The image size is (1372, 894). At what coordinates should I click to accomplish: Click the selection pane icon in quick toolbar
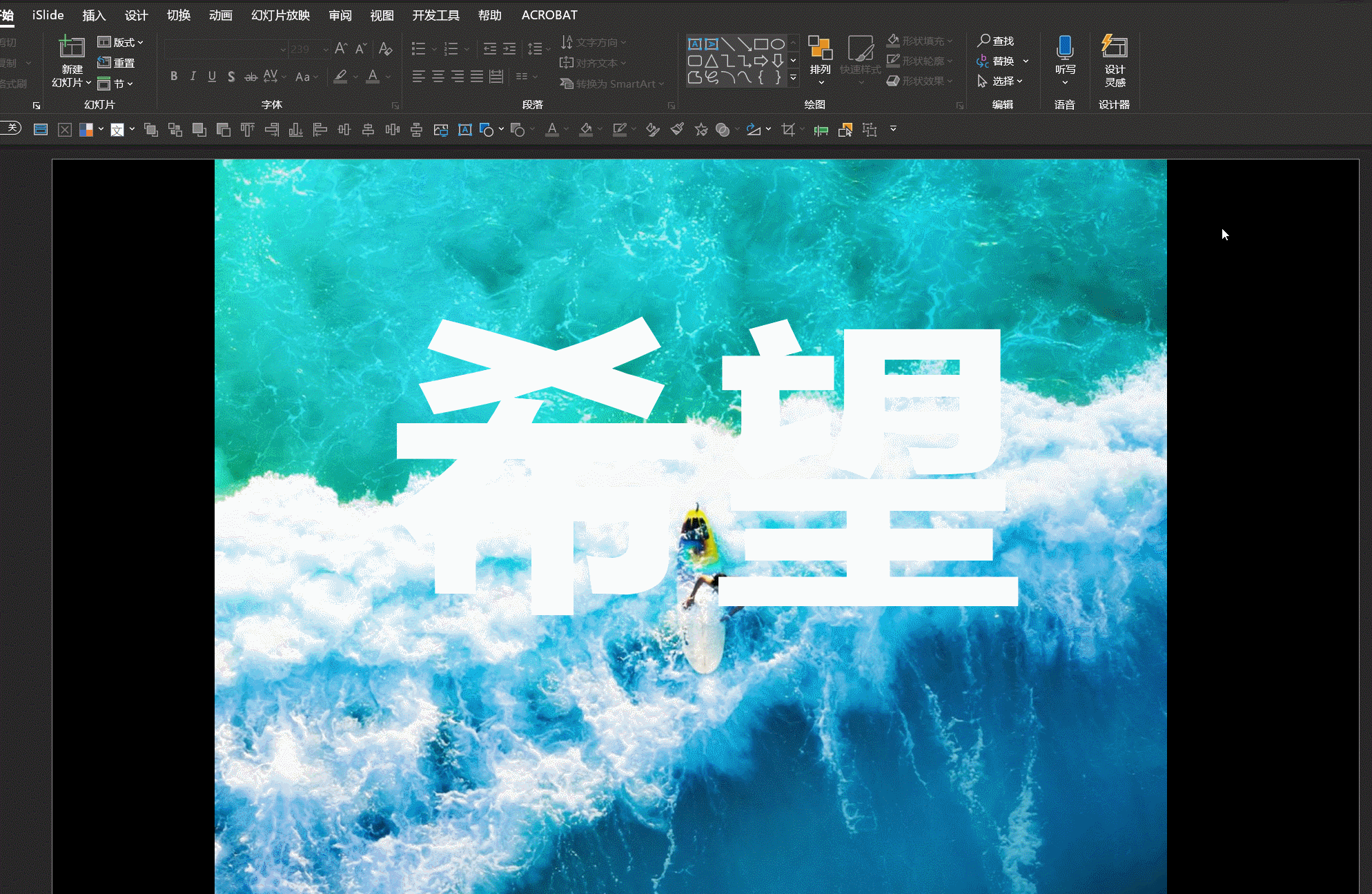(845, 130)
